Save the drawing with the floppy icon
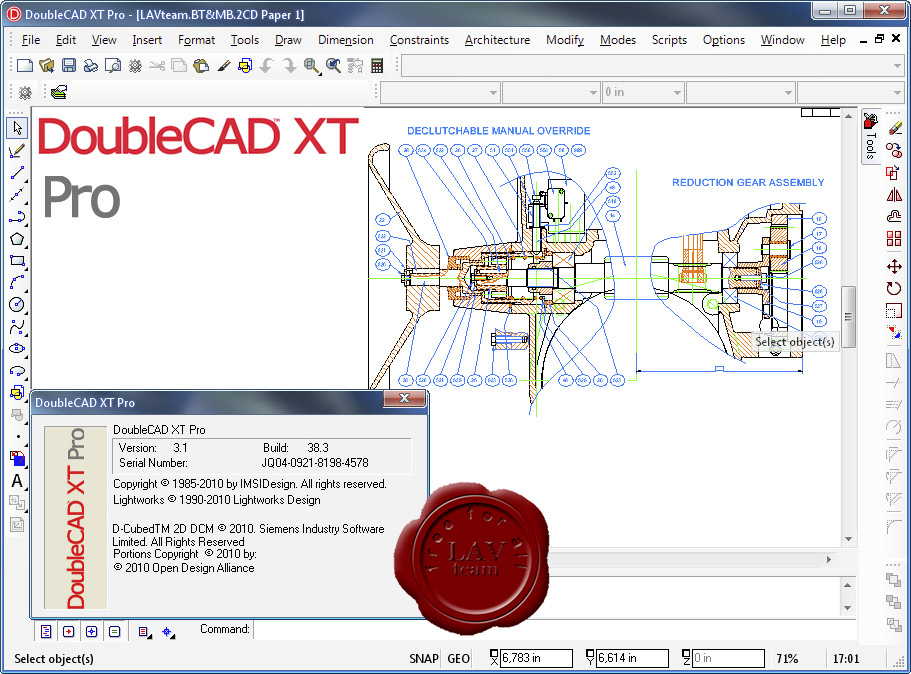Screen dimensions: 911x674 [69, 66]
